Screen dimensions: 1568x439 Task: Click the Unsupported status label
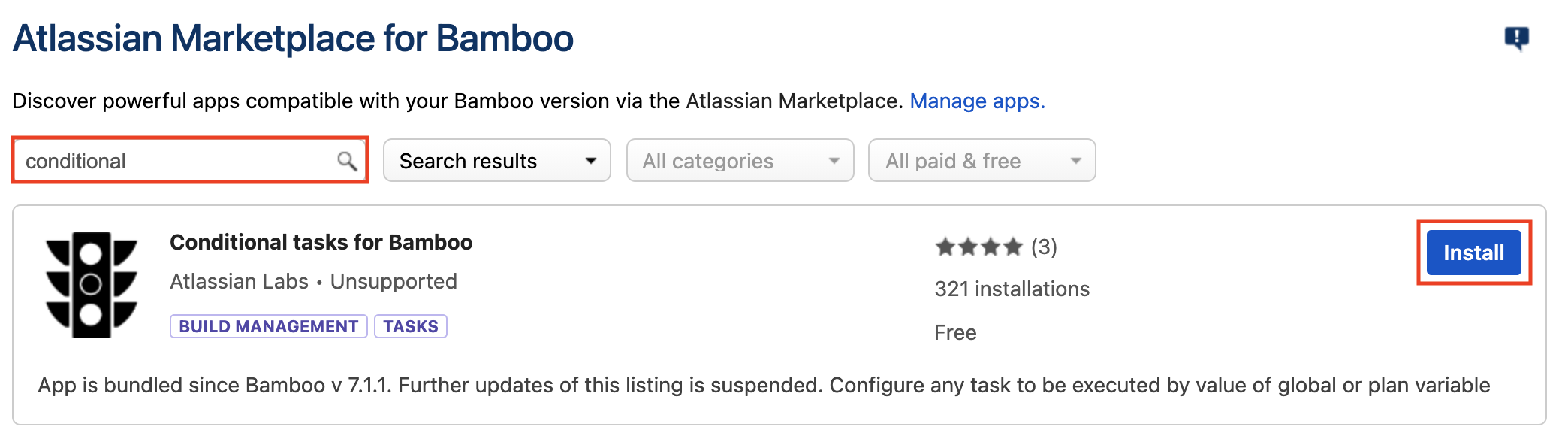pyautogui.click(x=394, y=281)
